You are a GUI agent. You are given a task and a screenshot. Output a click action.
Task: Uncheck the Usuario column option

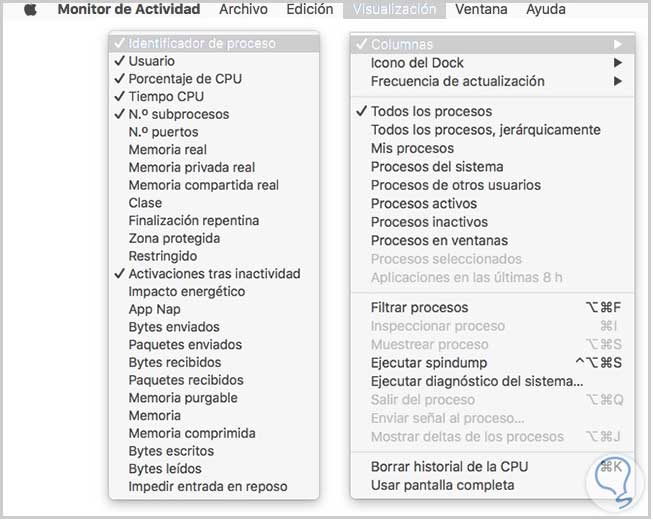151,61
